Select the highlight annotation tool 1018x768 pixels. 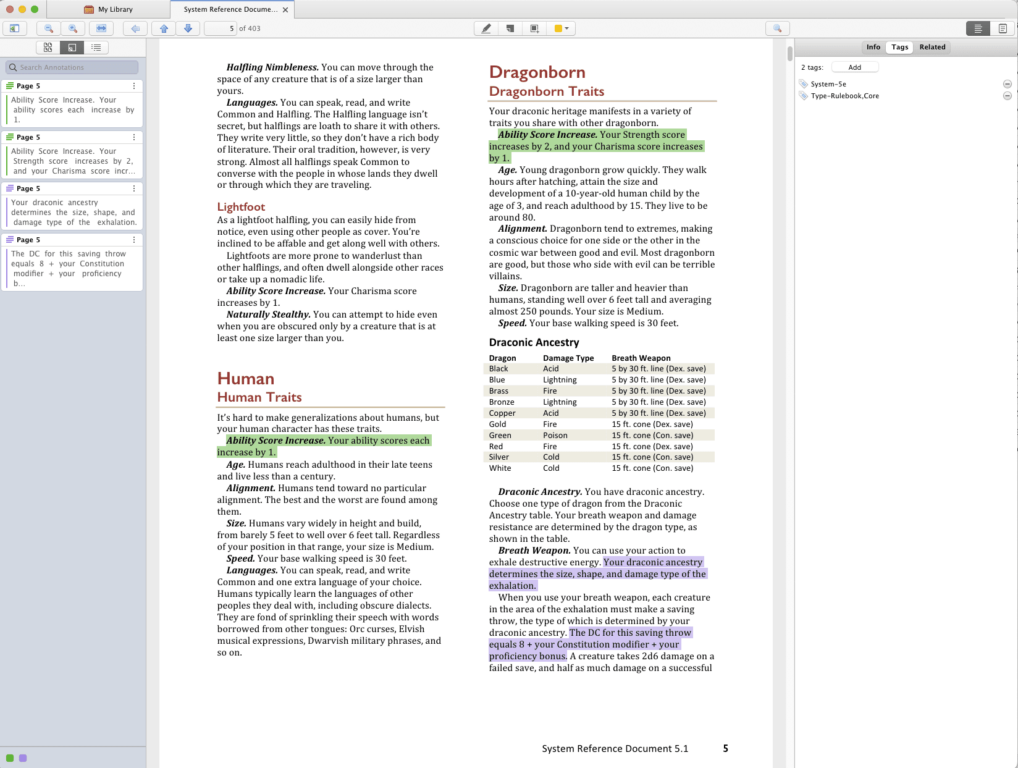click(x=486, y=27)
